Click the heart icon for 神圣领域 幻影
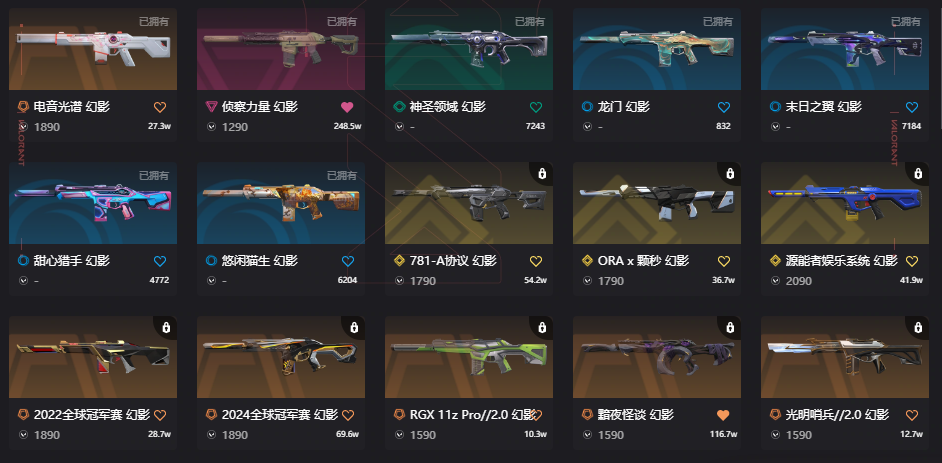 536,107
